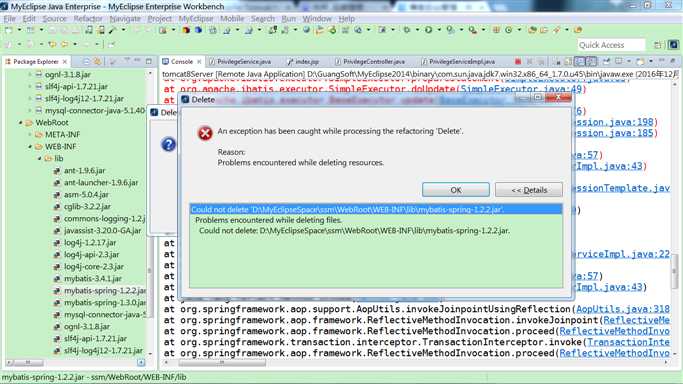Terminate the server with the red square icon
The height and width of the screenshot is (384, 683).
518,61
